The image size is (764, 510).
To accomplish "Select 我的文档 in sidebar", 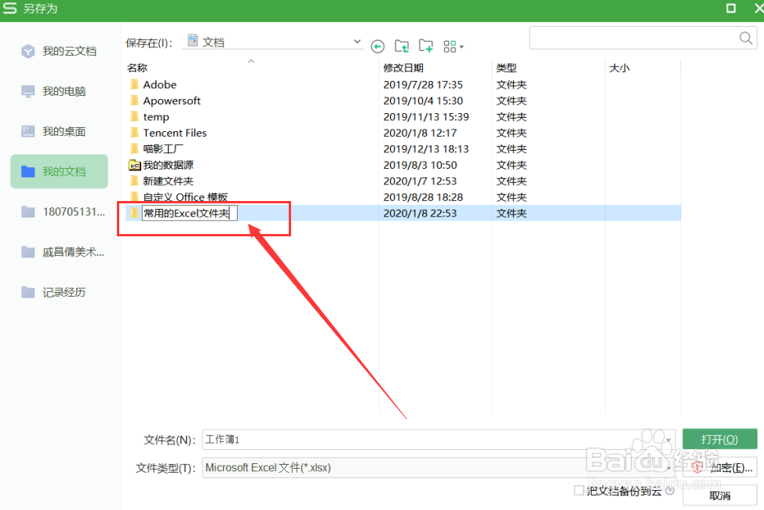I will tap(59, 171).
